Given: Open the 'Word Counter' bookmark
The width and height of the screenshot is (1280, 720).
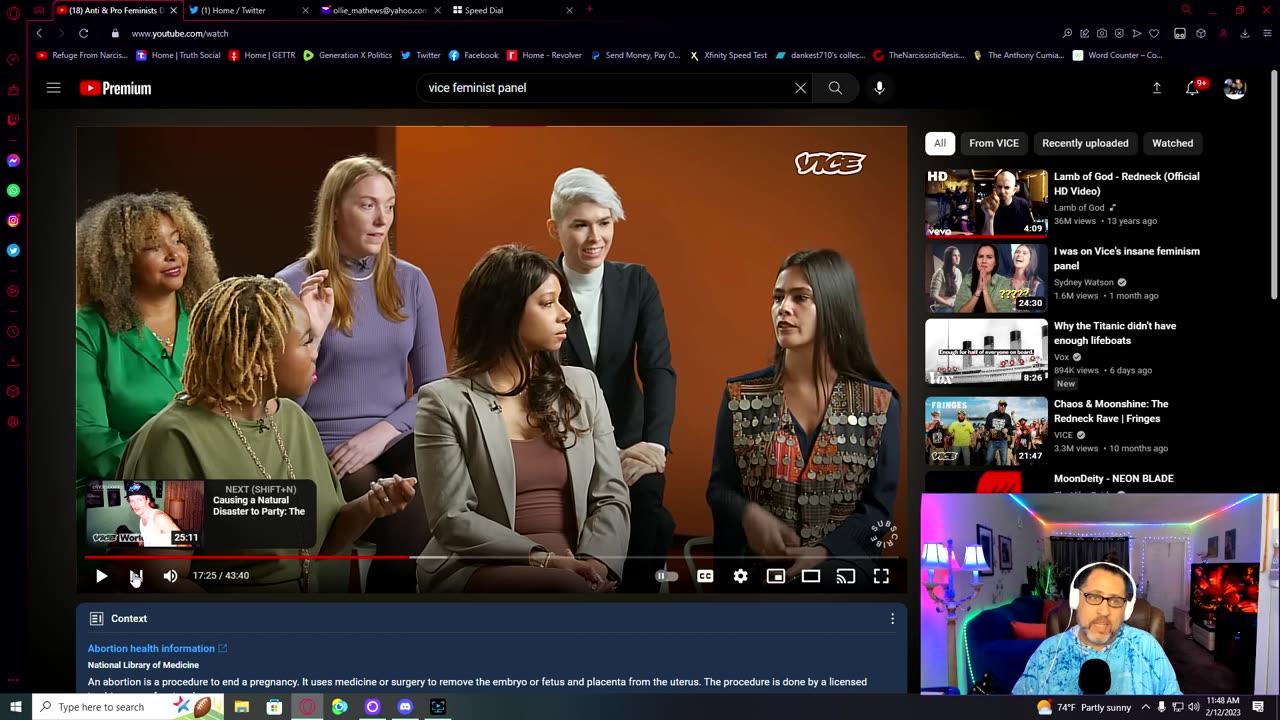Looking at the screenshot, I should coord(1117,55).
